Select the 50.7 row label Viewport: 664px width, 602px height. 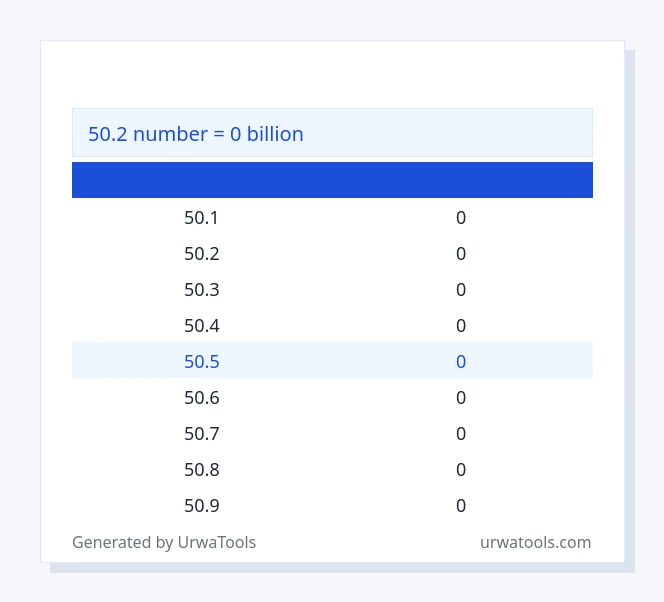pos(202,434)
